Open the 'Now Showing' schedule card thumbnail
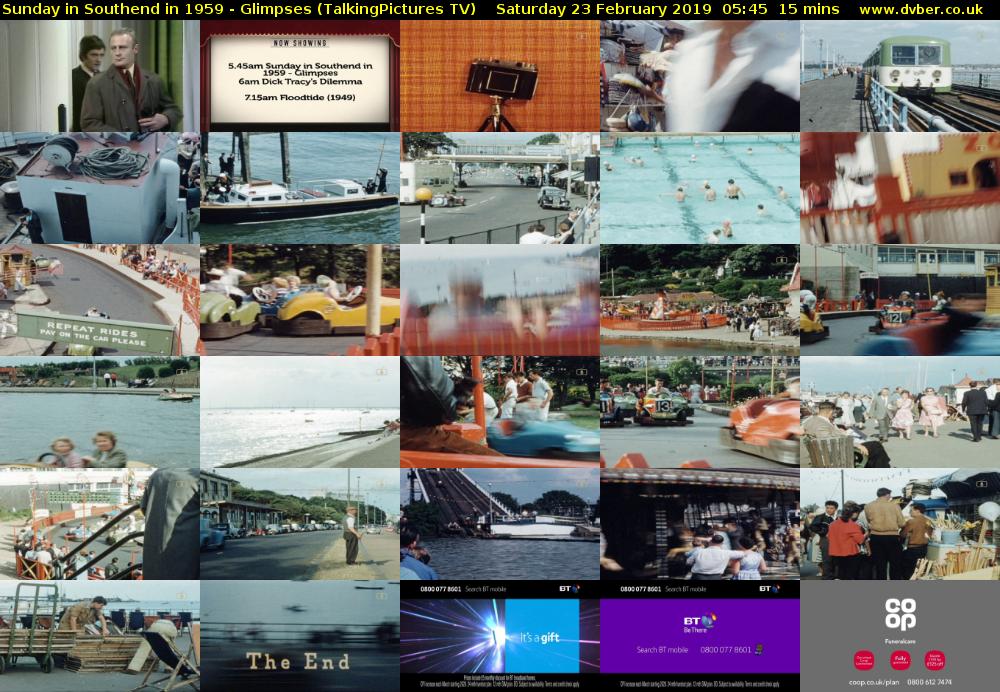The image size is (1000, 692). [300, 76]
